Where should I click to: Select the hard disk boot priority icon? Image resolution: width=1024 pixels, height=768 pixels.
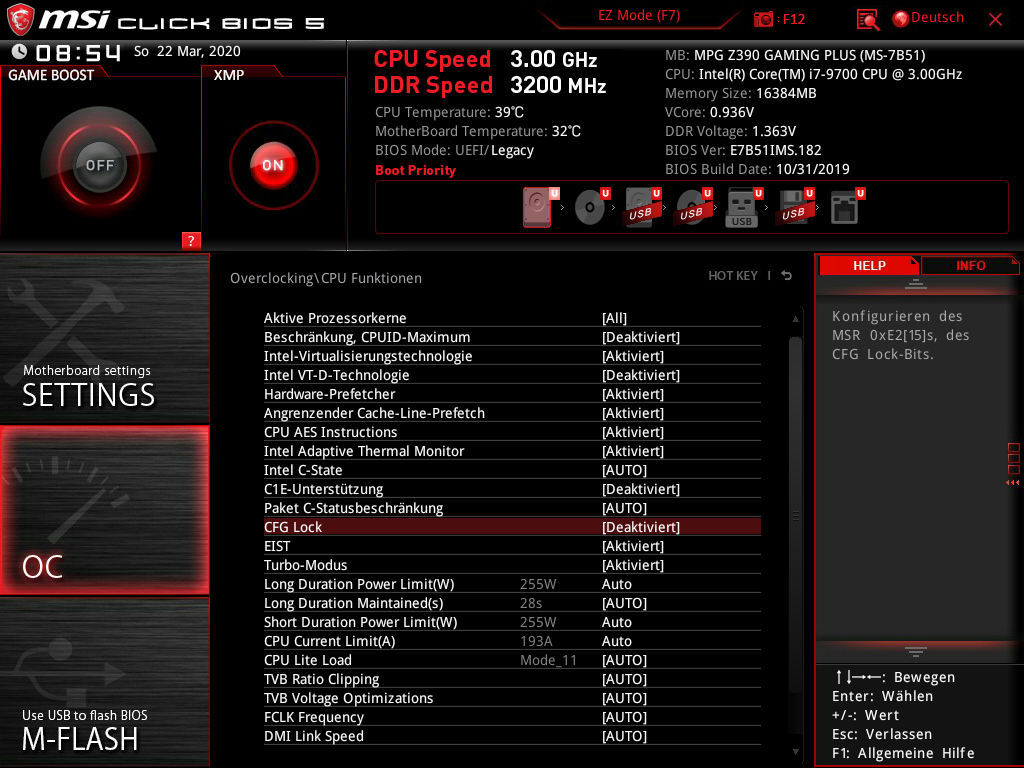pyautogui.click(x=538, y=207)
